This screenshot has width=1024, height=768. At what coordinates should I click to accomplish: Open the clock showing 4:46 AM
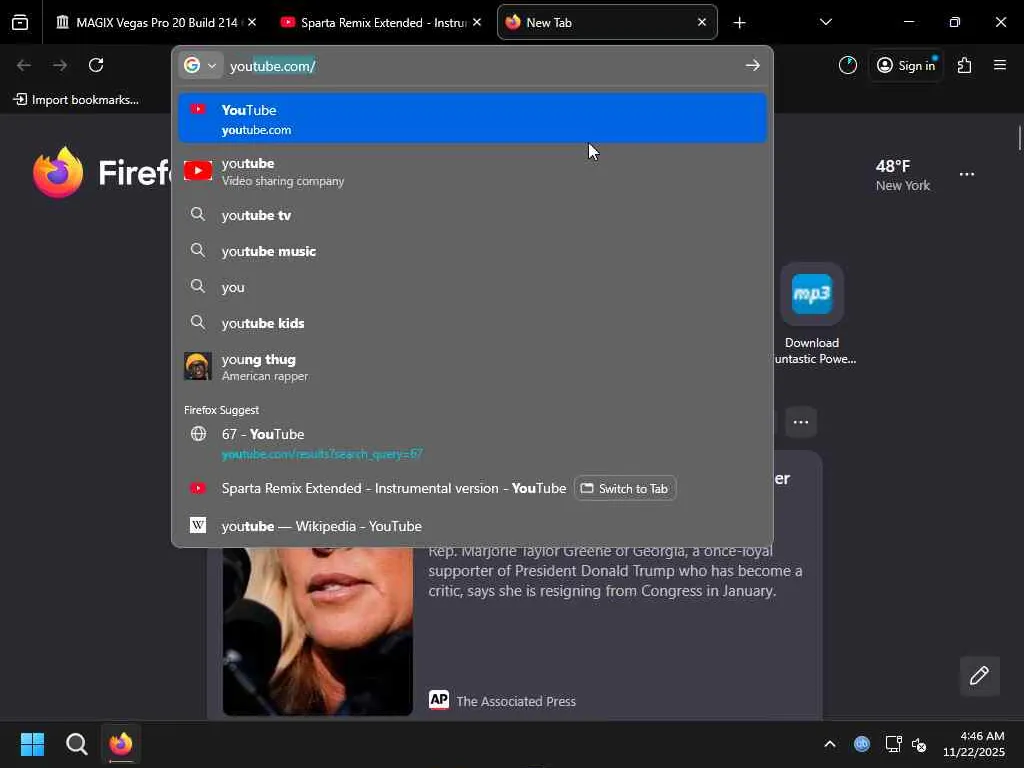click(x=974, y=744)
